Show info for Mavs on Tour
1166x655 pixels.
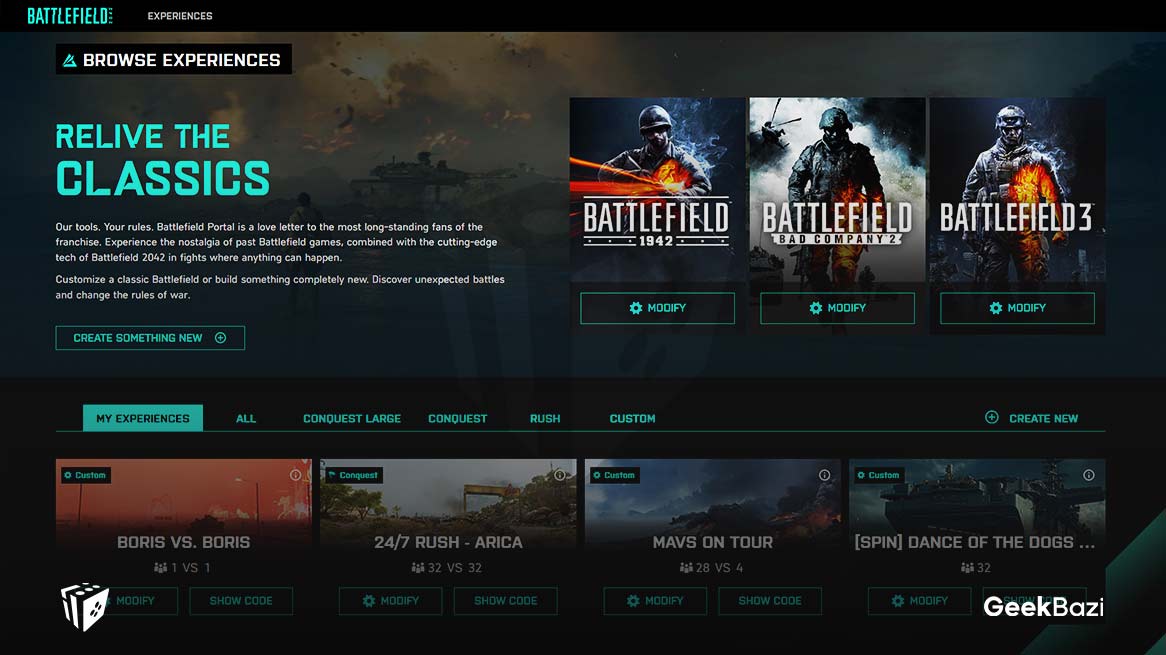click(x=825, y=475)
